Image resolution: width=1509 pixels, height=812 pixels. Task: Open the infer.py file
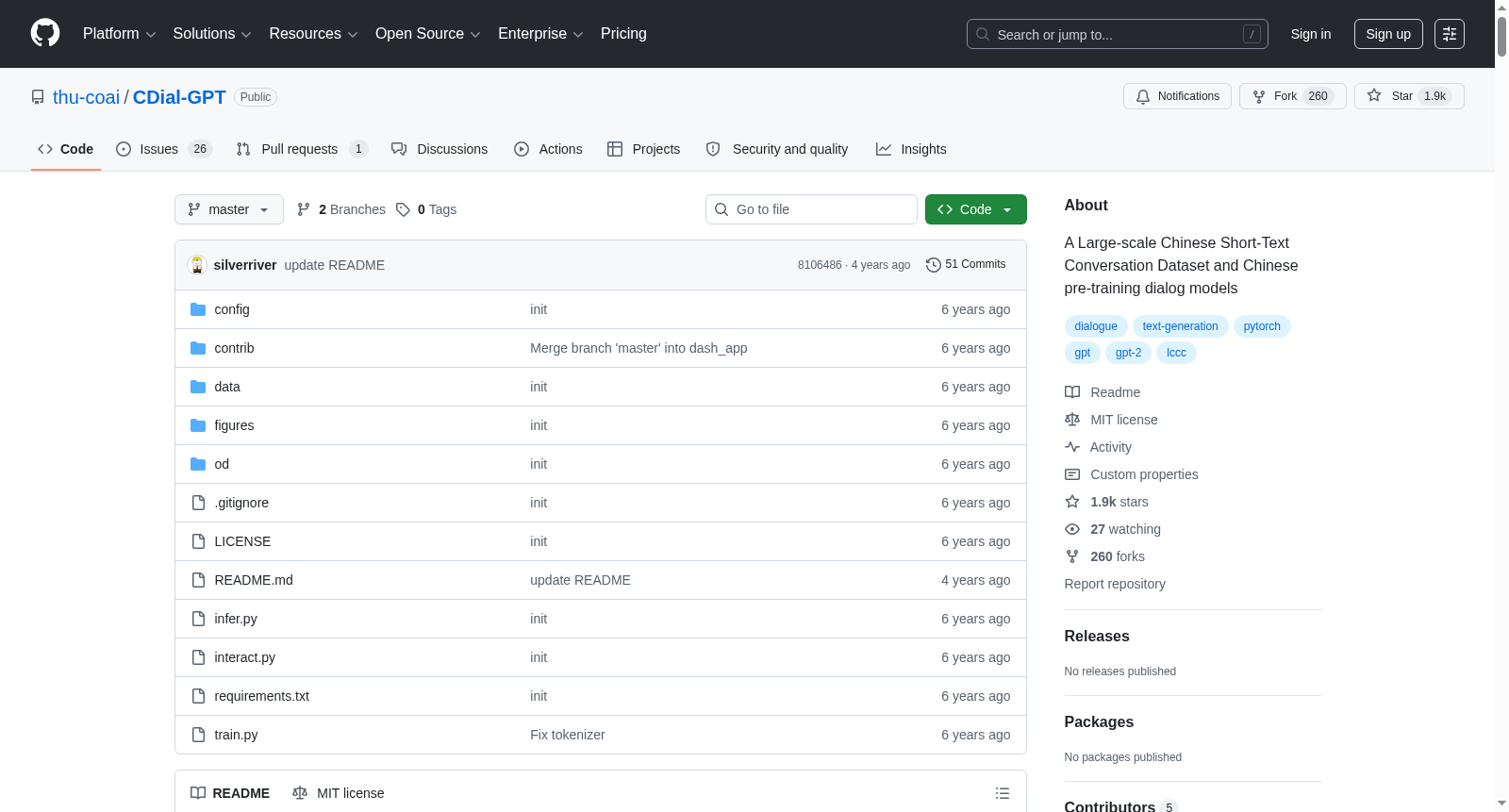[x=236, y=619]
